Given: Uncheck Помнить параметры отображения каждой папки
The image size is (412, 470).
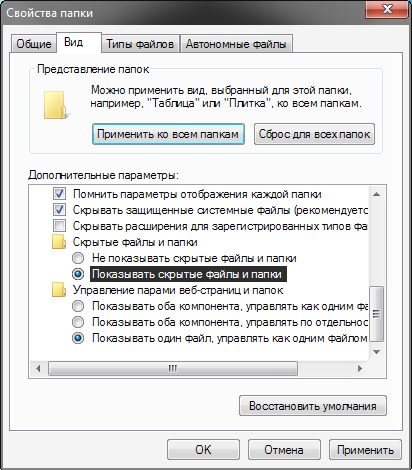Looking at the screenshot, I should [59, 194].
